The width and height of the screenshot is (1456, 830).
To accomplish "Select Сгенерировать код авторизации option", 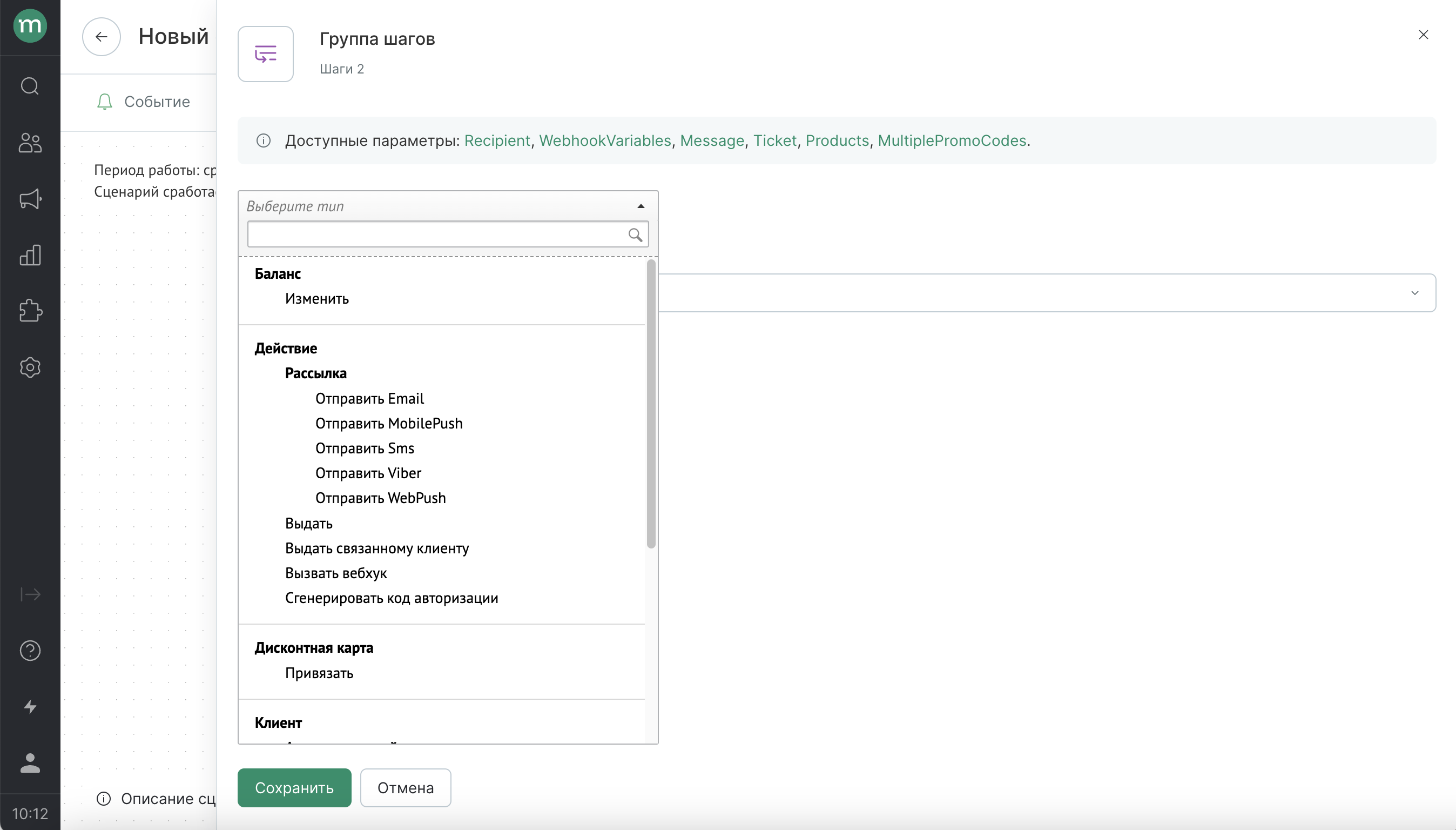I will click(392, 598).
